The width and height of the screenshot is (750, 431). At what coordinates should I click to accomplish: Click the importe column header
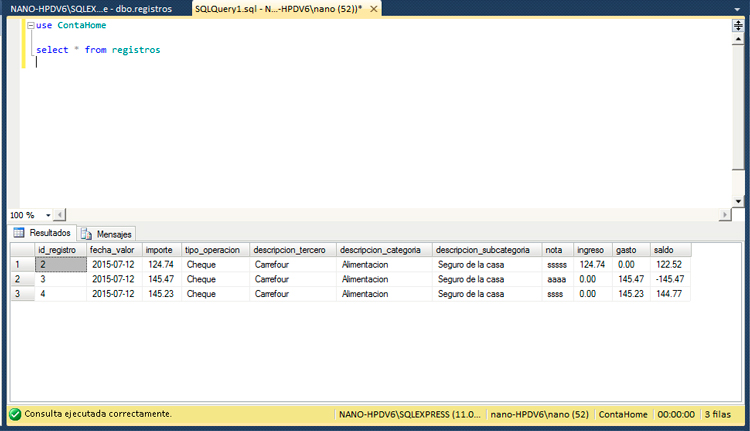pos(162,250)
